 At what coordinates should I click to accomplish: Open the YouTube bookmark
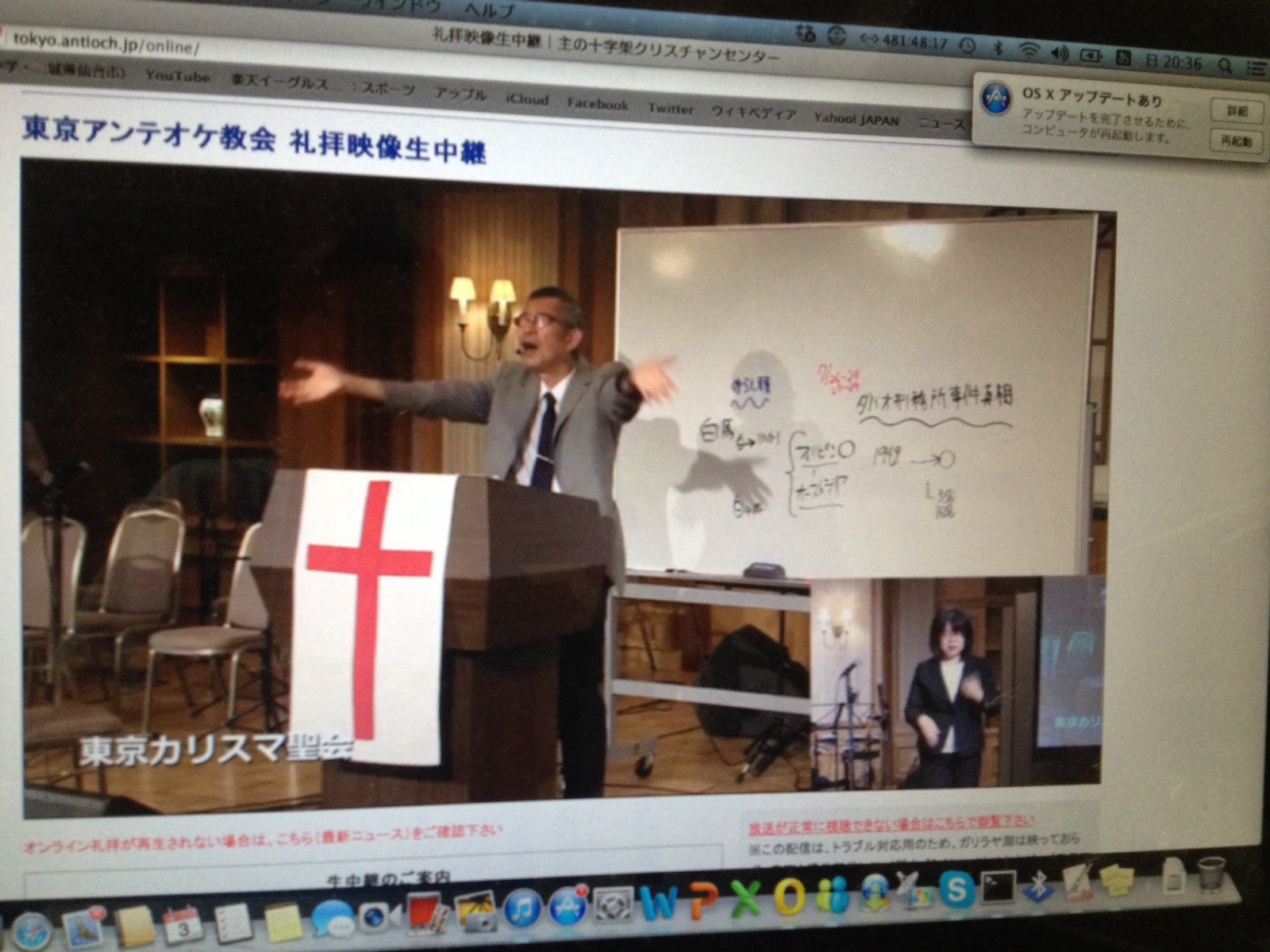[178, 76]
